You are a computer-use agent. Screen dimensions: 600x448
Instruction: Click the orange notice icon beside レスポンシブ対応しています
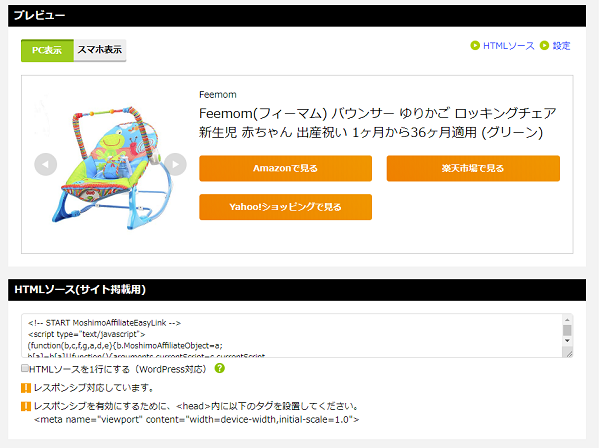26,388
